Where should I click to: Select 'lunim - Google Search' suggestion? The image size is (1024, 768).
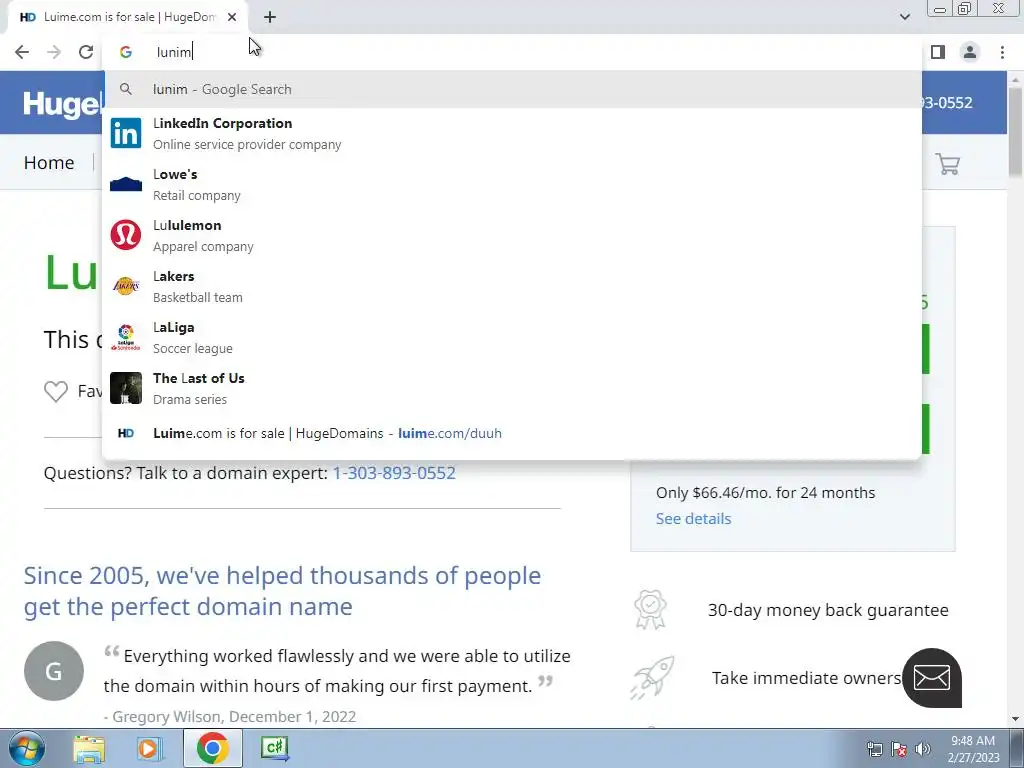[x=513, y=89]
